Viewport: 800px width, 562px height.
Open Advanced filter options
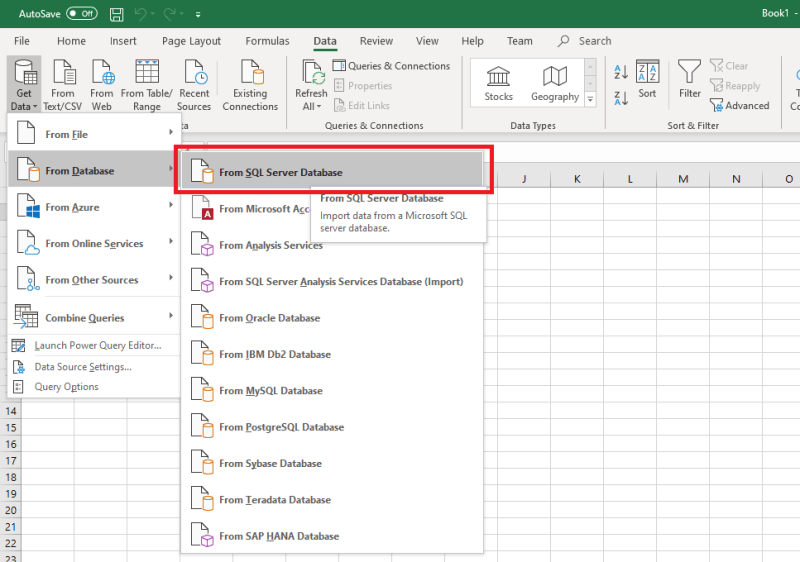739,106
